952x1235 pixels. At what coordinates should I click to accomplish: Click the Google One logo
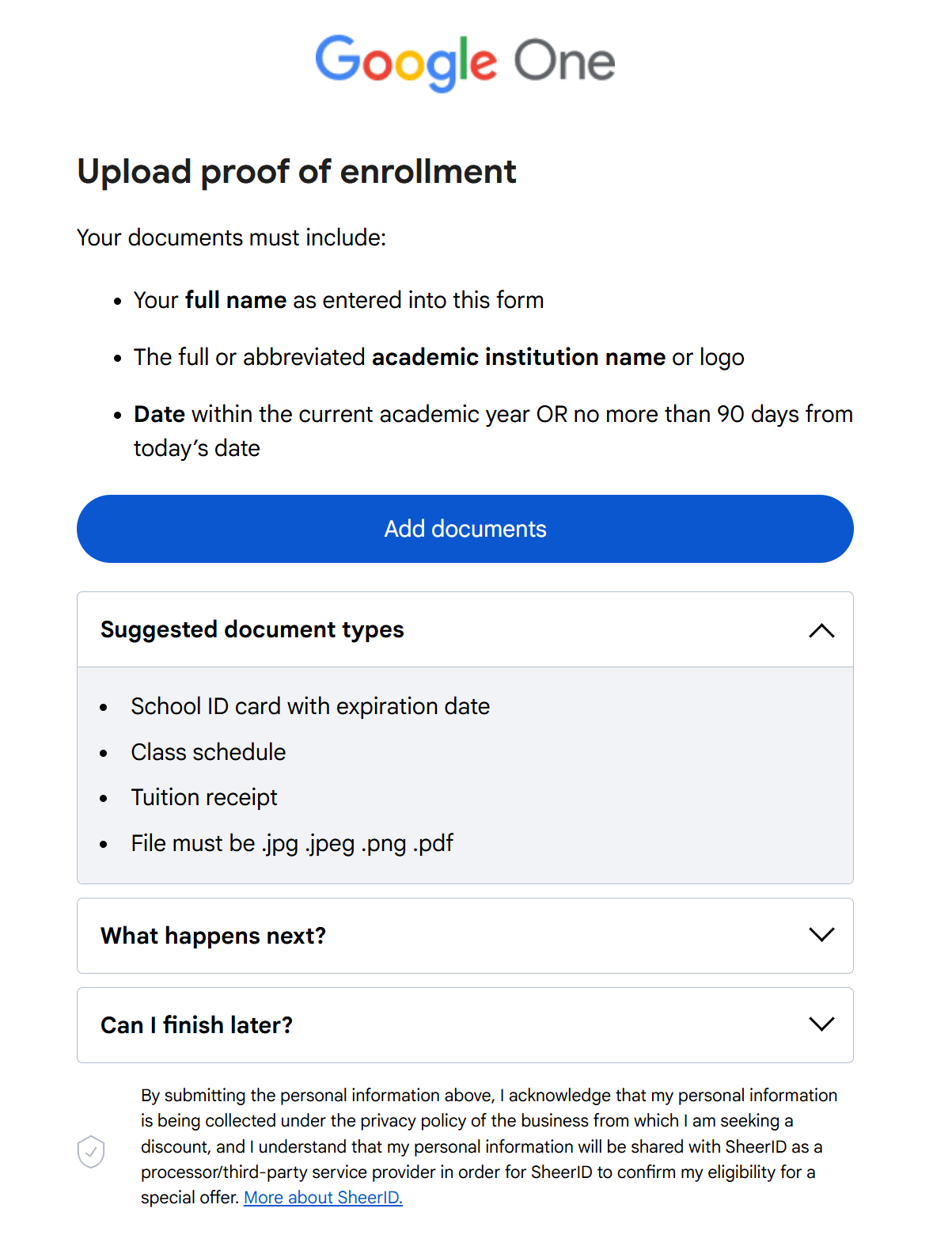465,61
